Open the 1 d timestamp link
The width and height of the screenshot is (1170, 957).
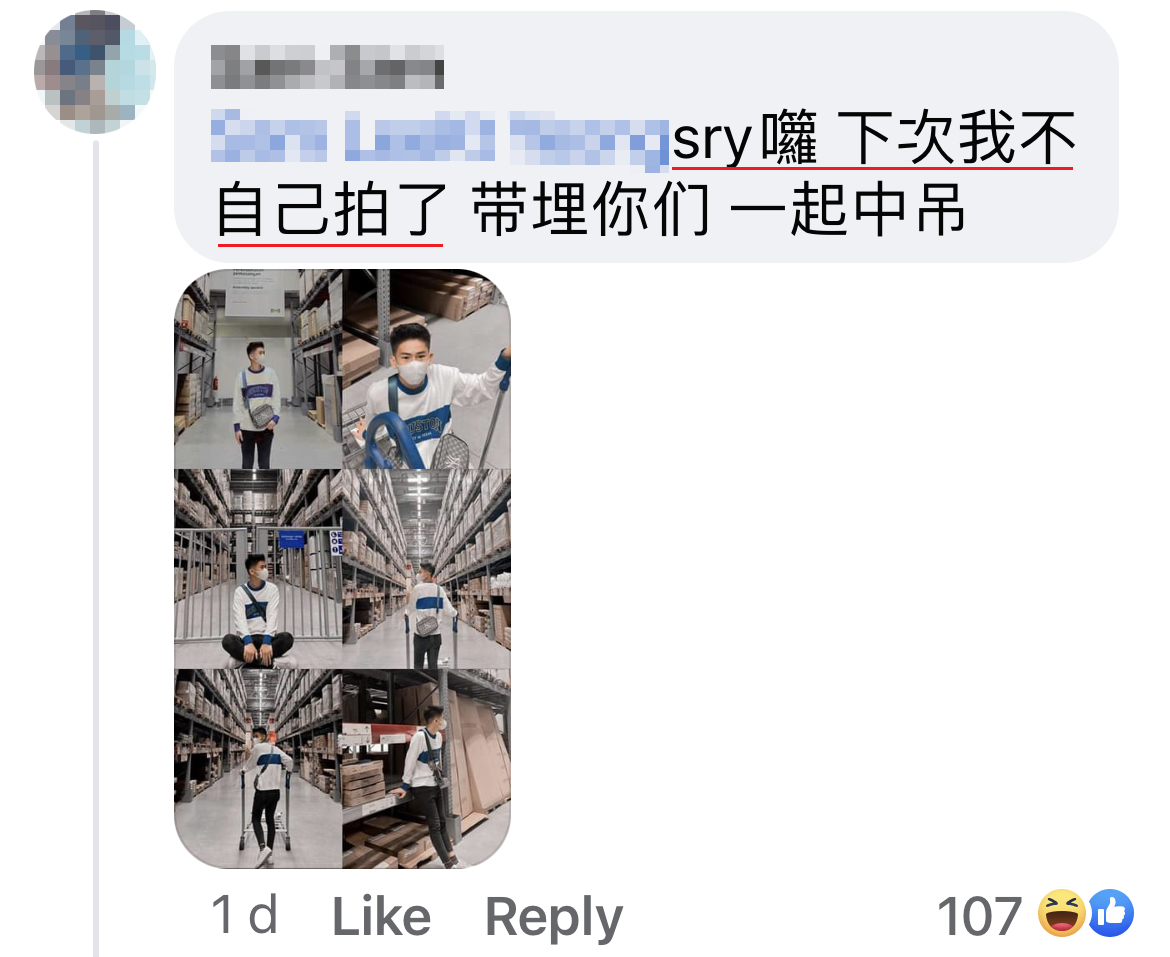pyautogui.click(x=244, y=914)
